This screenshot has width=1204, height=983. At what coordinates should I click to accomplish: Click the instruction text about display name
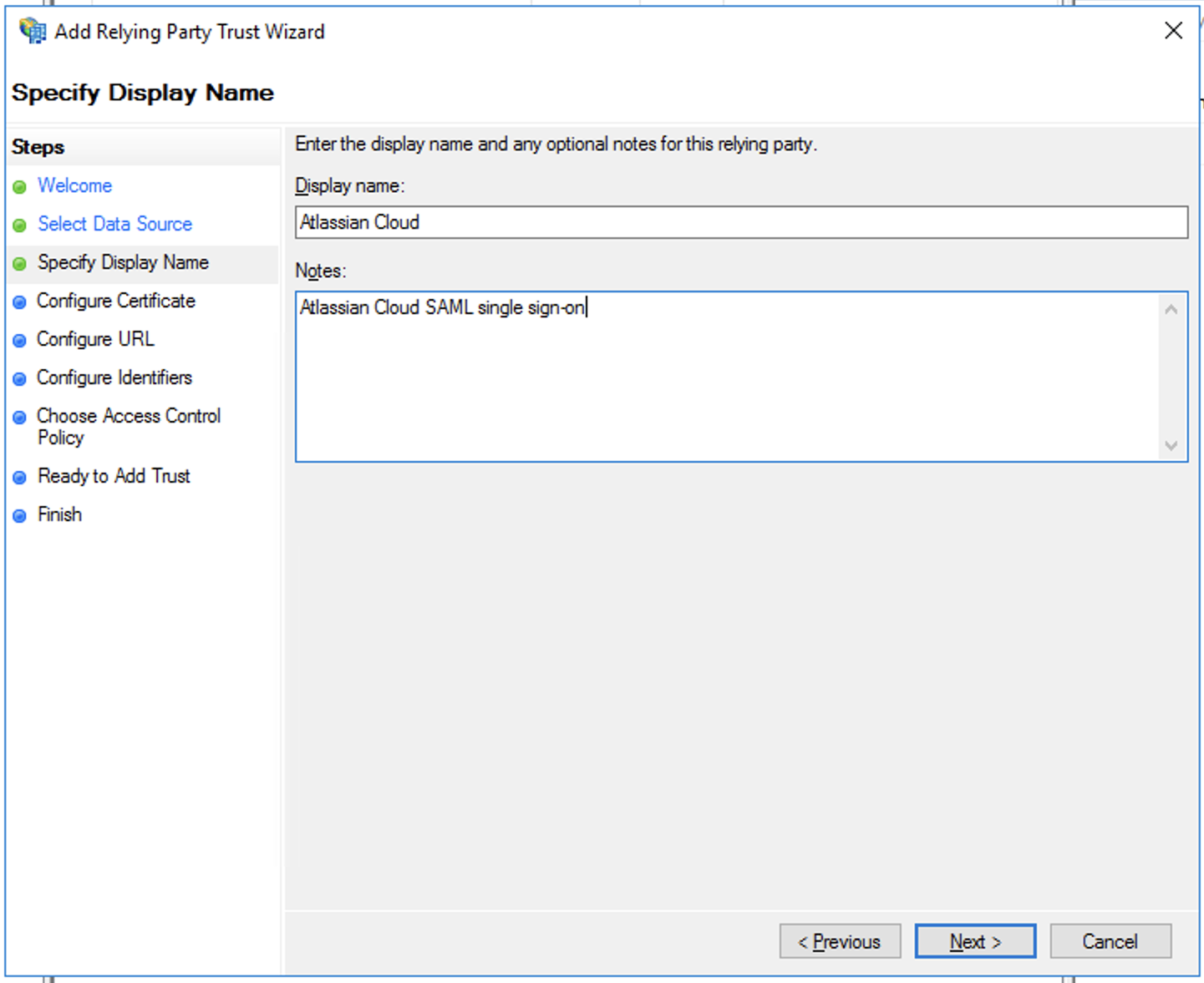point(556,144)
